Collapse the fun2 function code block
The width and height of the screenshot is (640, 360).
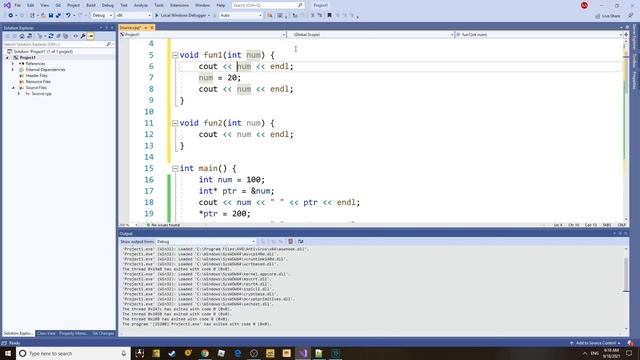click(175, 123)
